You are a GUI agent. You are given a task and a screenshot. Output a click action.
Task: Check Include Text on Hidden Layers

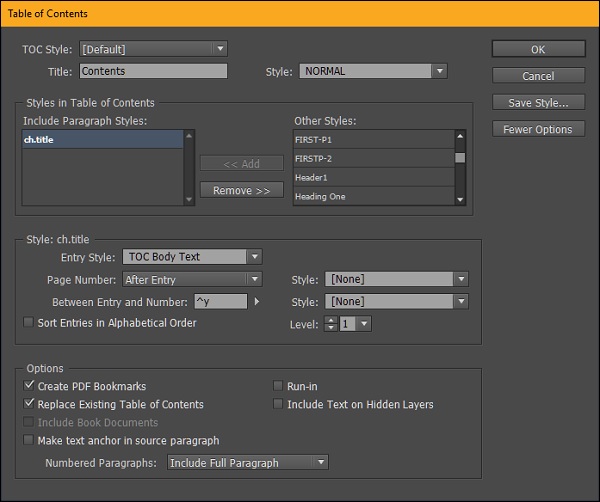click(x=278, y=405)
